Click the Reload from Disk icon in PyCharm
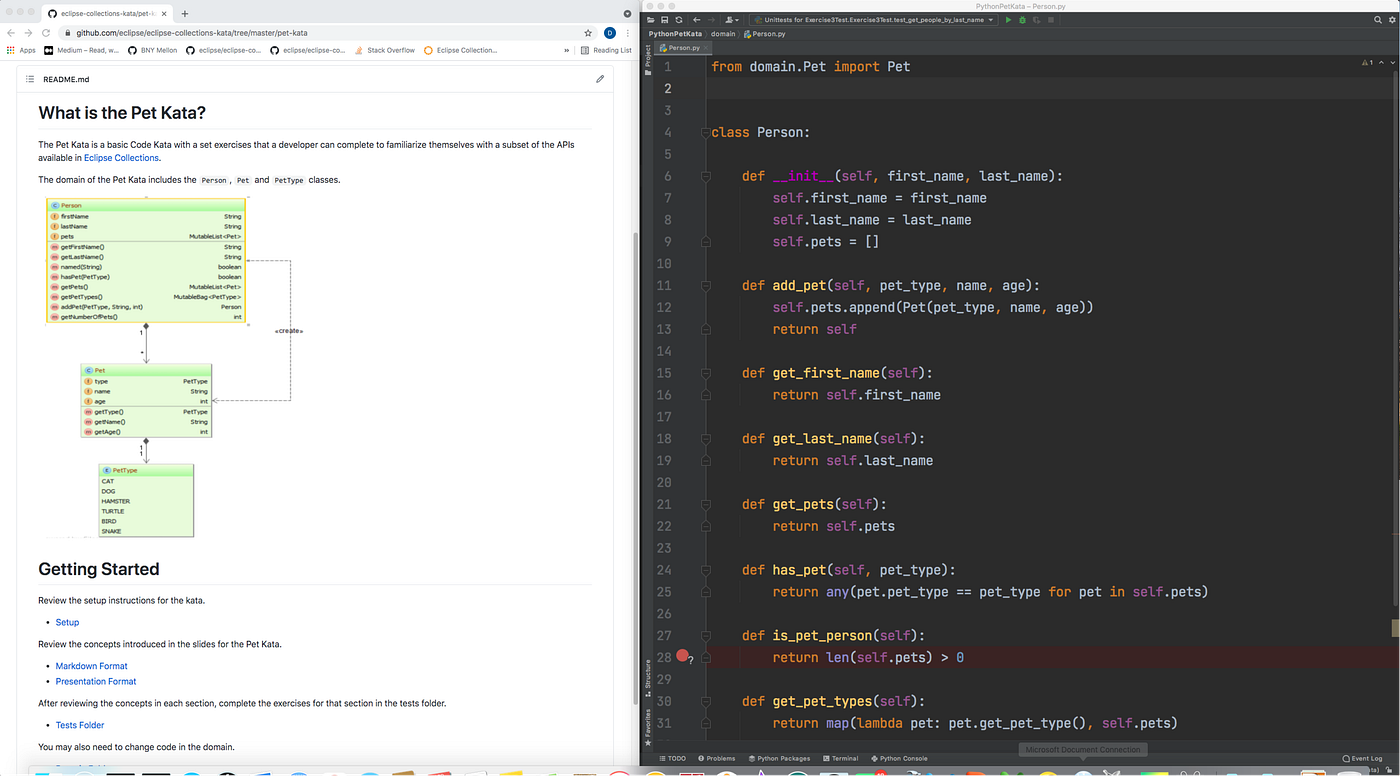The width and height of the screenshot is (1400, 776). (679, 20)
